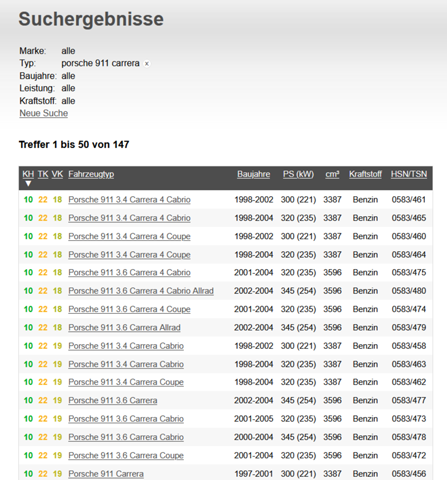Screen dimensions: 447x480
Task: Sort table by VK column
Action: (57, 174)
